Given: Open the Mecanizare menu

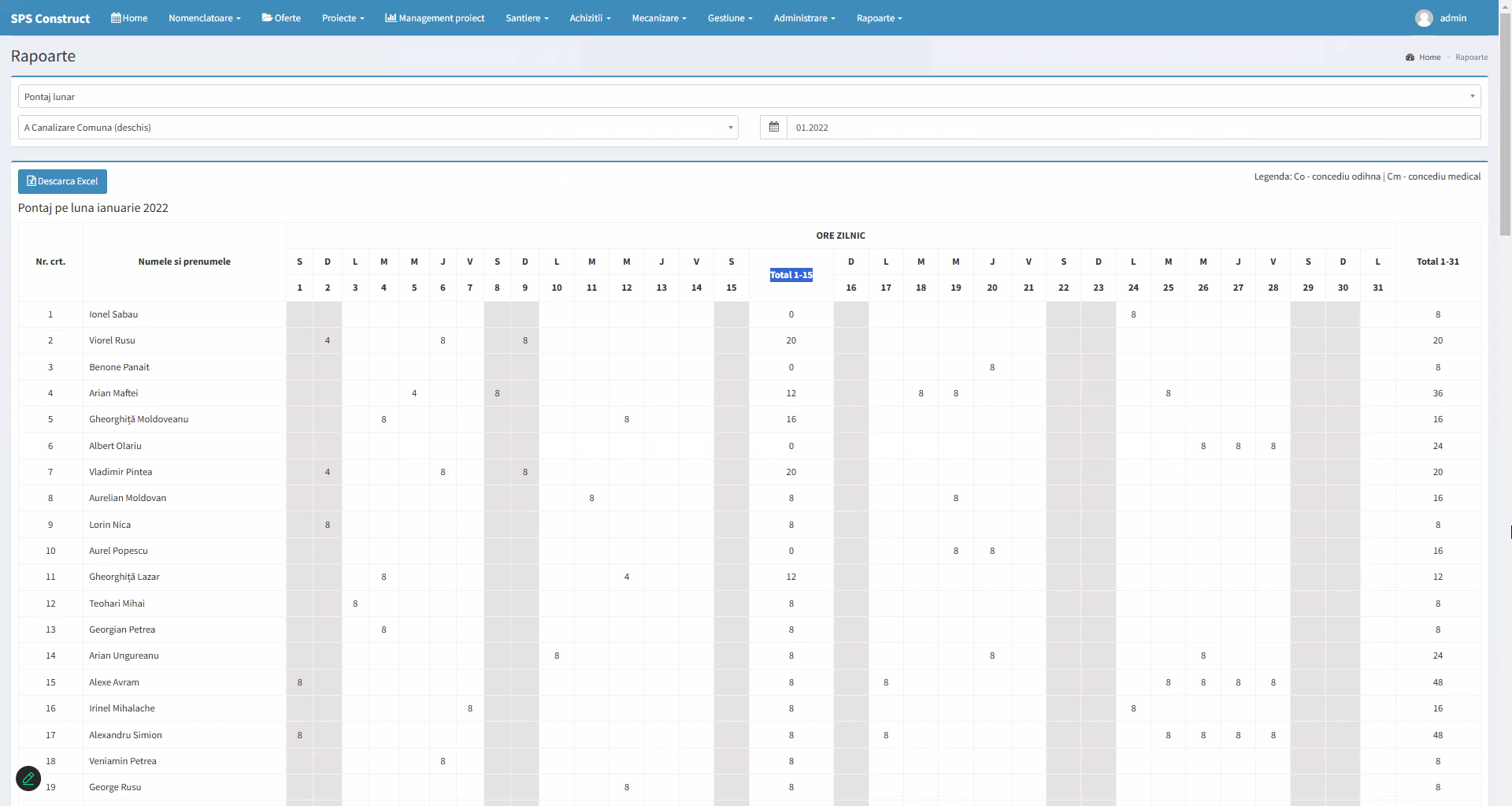Looking at the screenshot, I should tap(658, 18).
